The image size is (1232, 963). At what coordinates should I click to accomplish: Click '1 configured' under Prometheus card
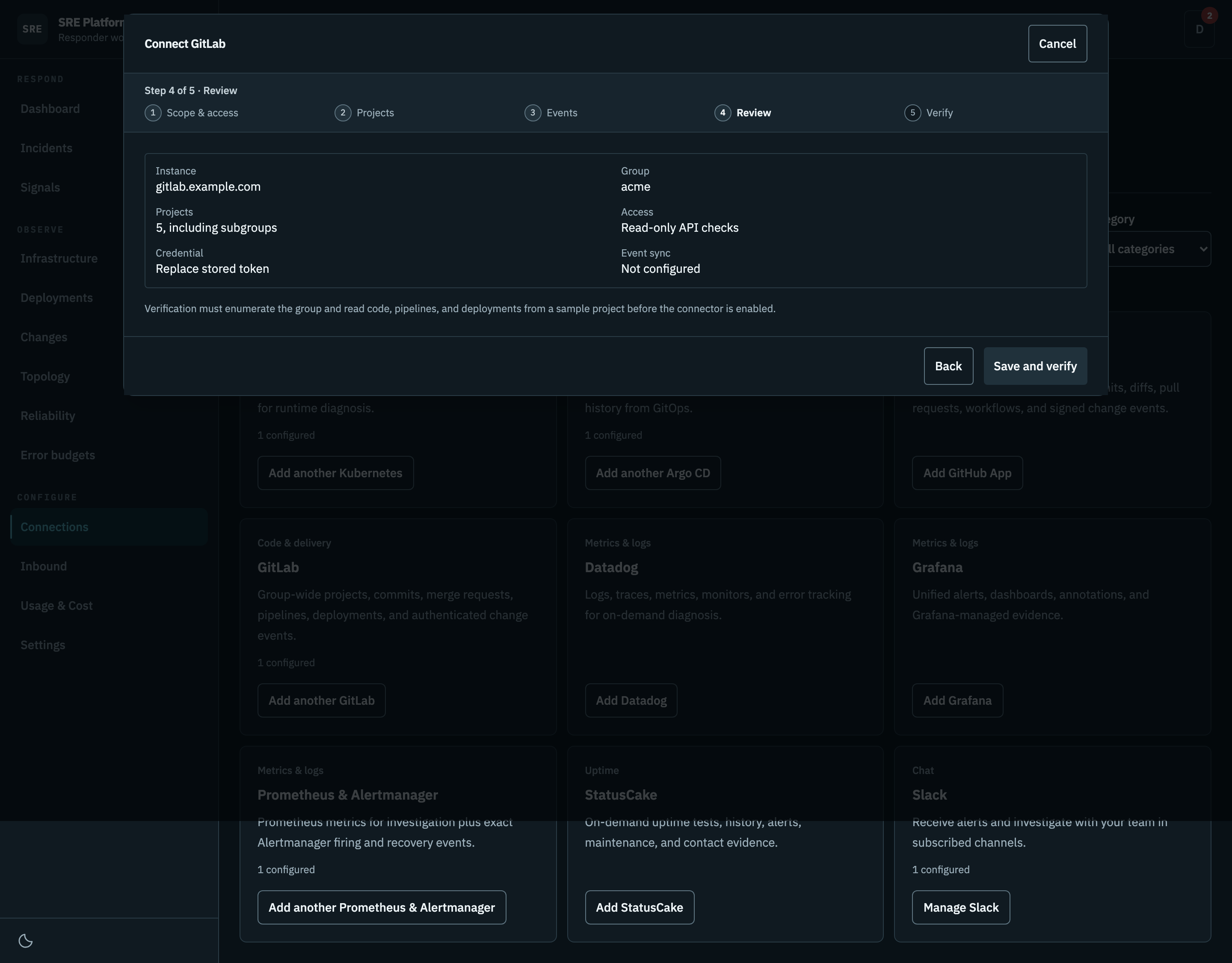click(286, 869)
